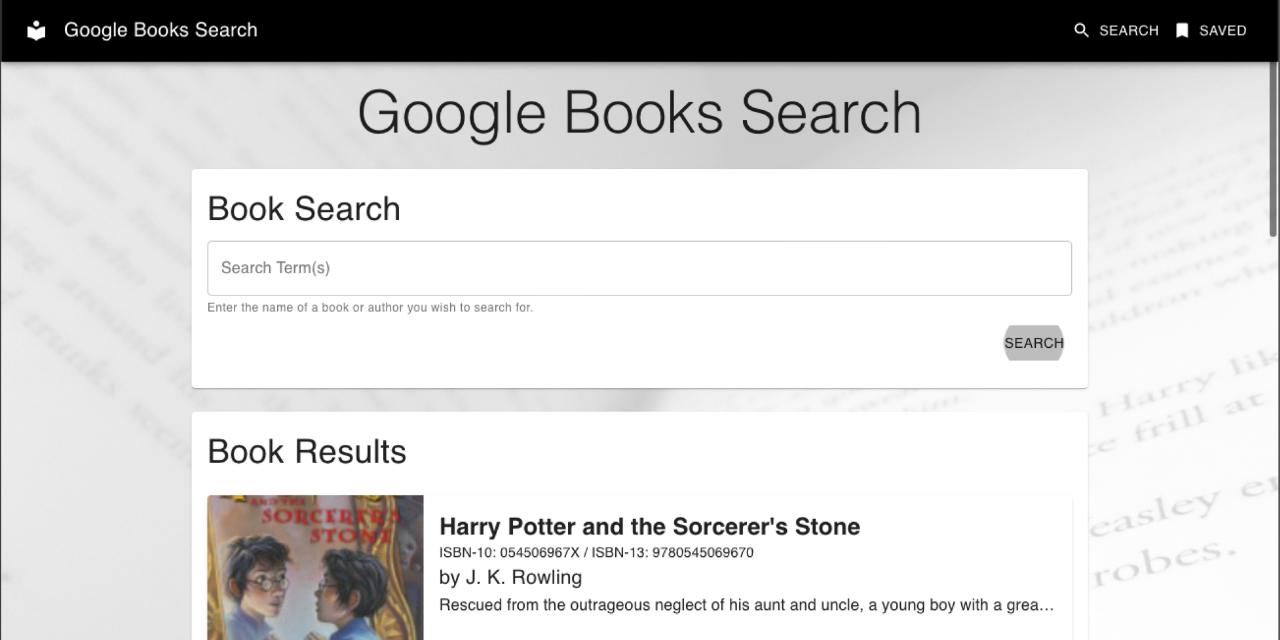This screenshot has height=640, width=1280.
Task: Click the author line "by J. K. Rowling"
Action: pos(510,578)
